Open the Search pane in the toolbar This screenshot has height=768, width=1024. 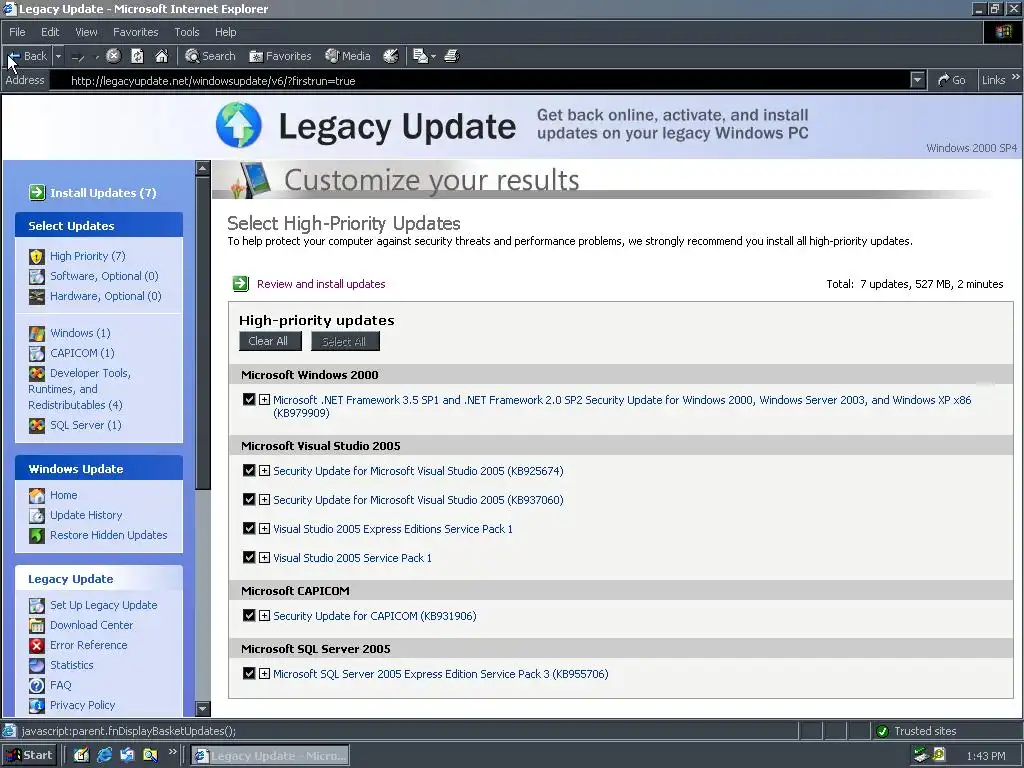(210, 56)
